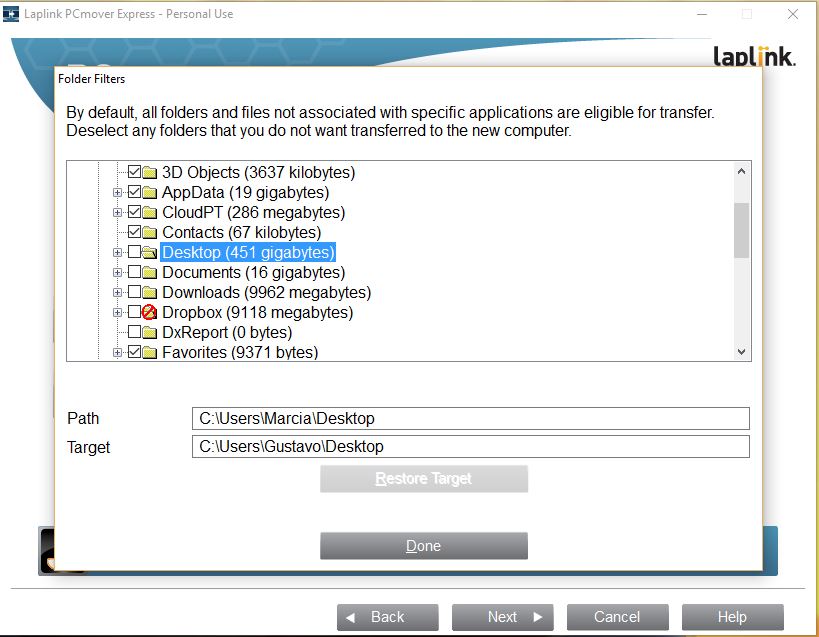Screen dimensions: 819x637
Task: Proceed with the Next button
Action: (502, 617)
